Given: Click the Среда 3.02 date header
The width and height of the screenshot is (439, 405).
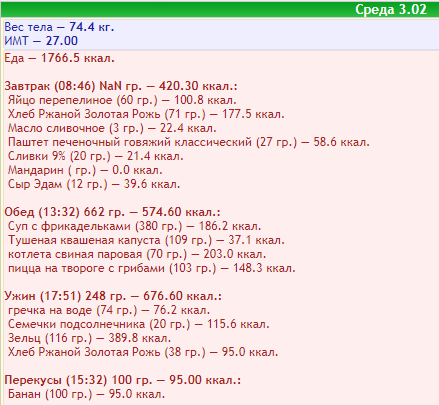Looking at the screenshot, I should click(x=391, y=9).
